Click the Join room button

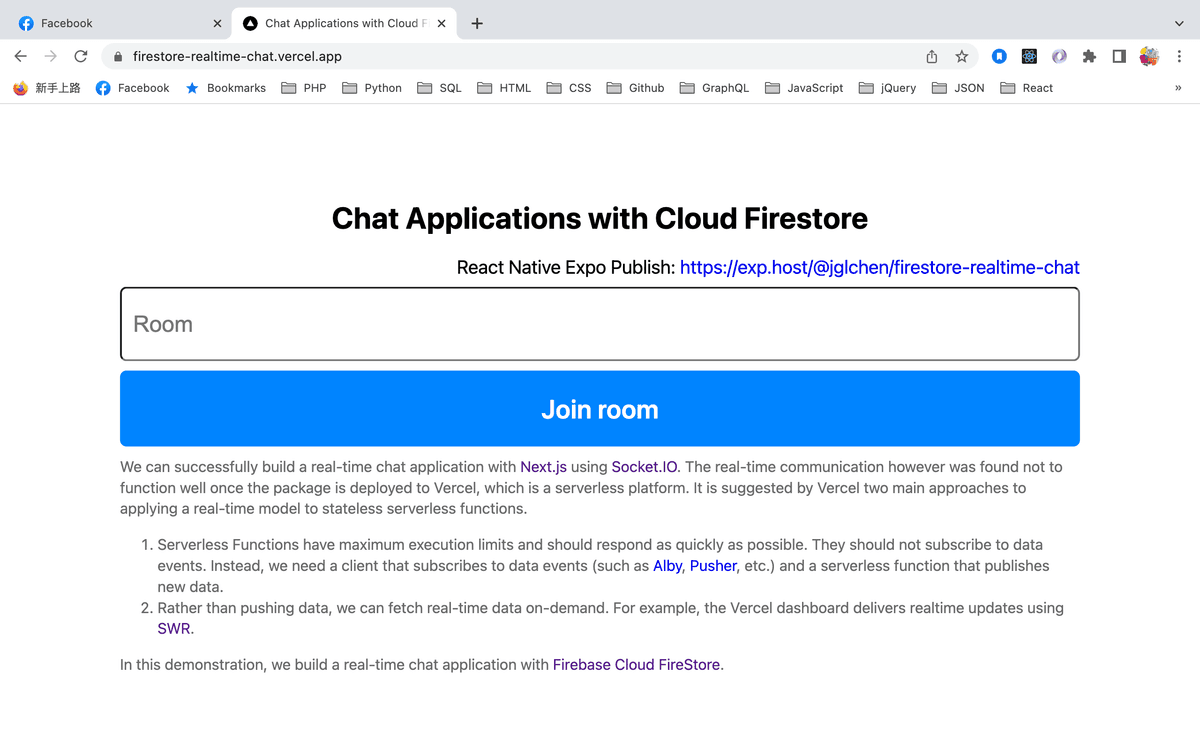(x=600, y=409)
